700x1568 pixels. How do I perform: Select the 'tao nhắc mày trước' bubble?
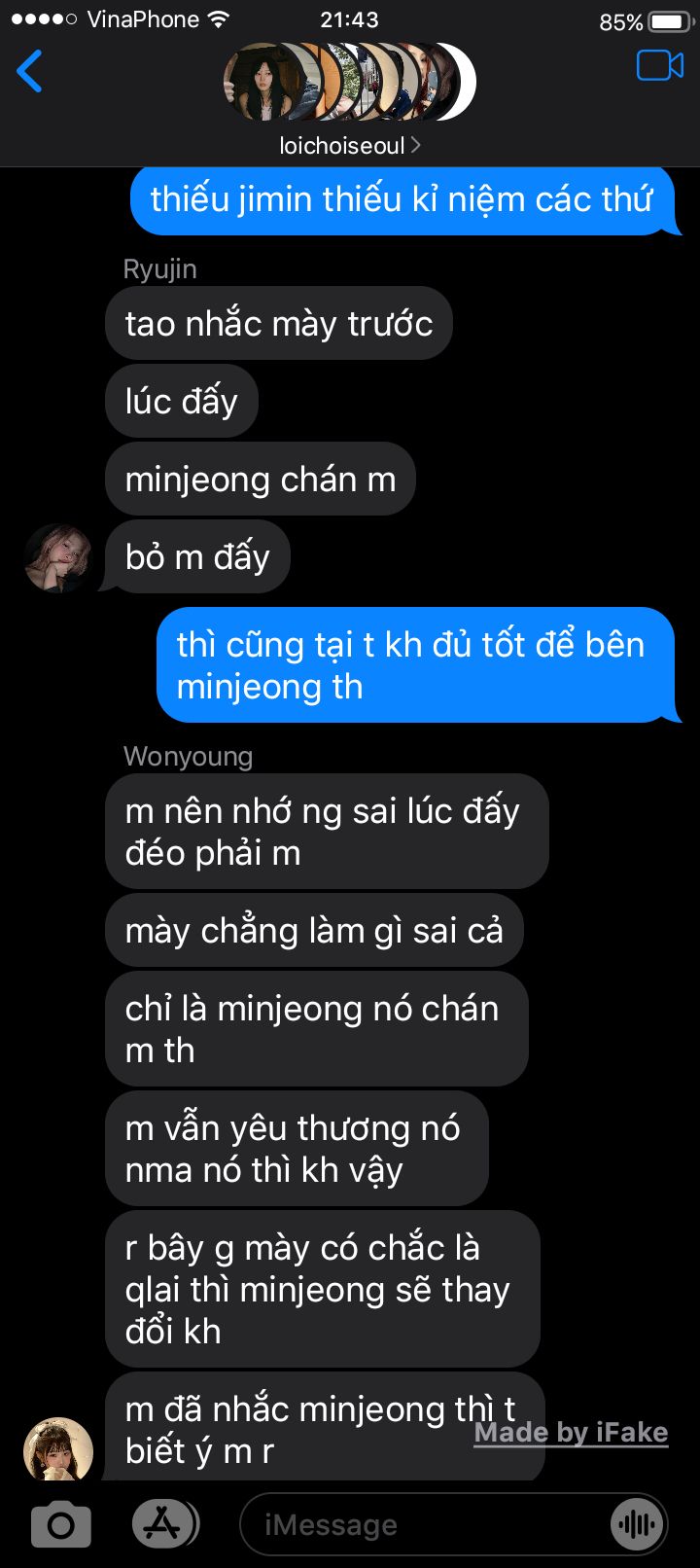click(279, 323)
